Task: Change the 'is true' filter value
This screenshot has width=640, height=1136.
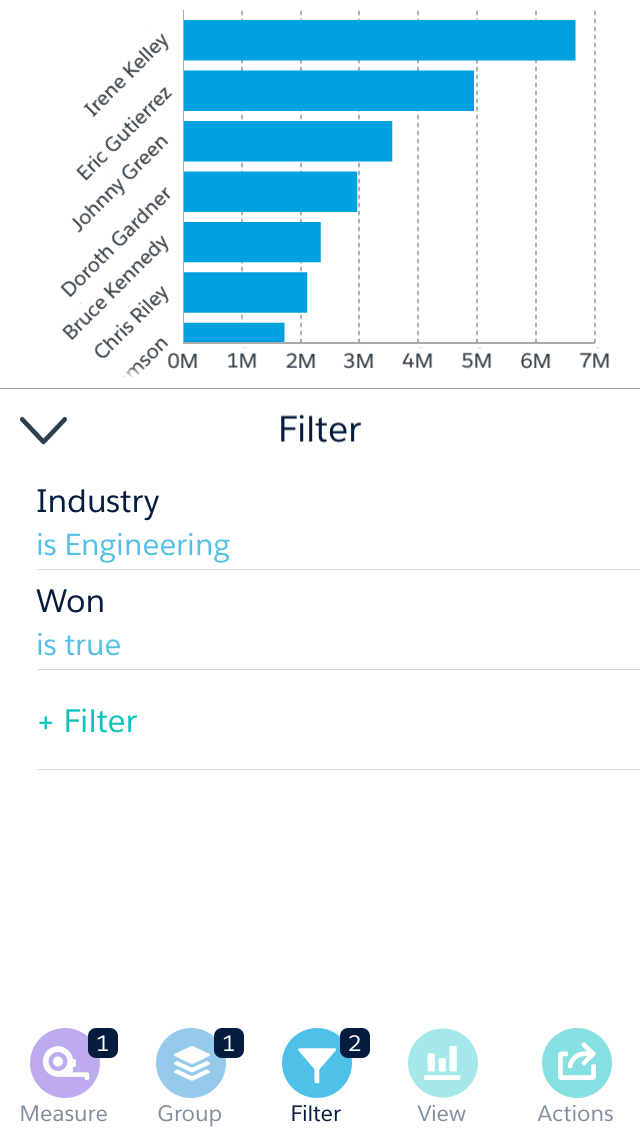Action: click(79, 646)
